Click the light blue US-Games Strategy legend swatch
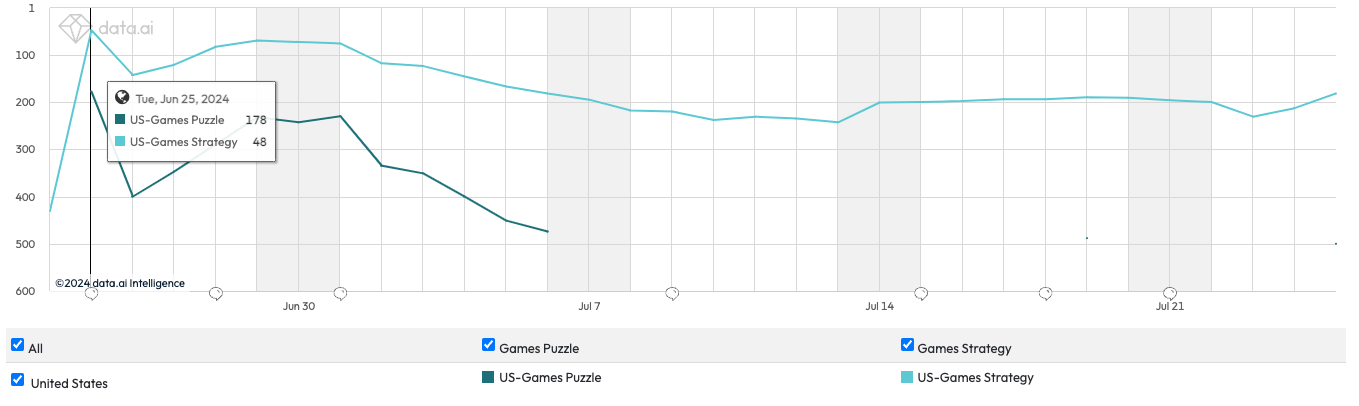 (908, 377)
